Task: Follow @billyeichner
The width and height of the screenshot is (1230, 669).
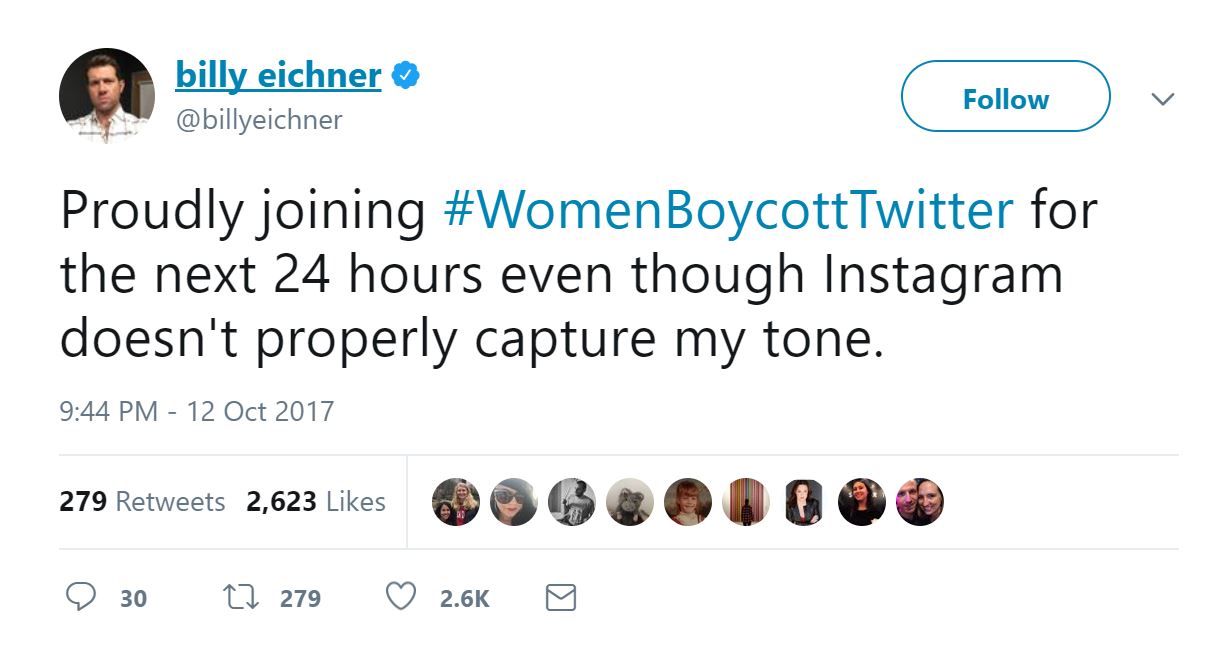Action: 1005,97
